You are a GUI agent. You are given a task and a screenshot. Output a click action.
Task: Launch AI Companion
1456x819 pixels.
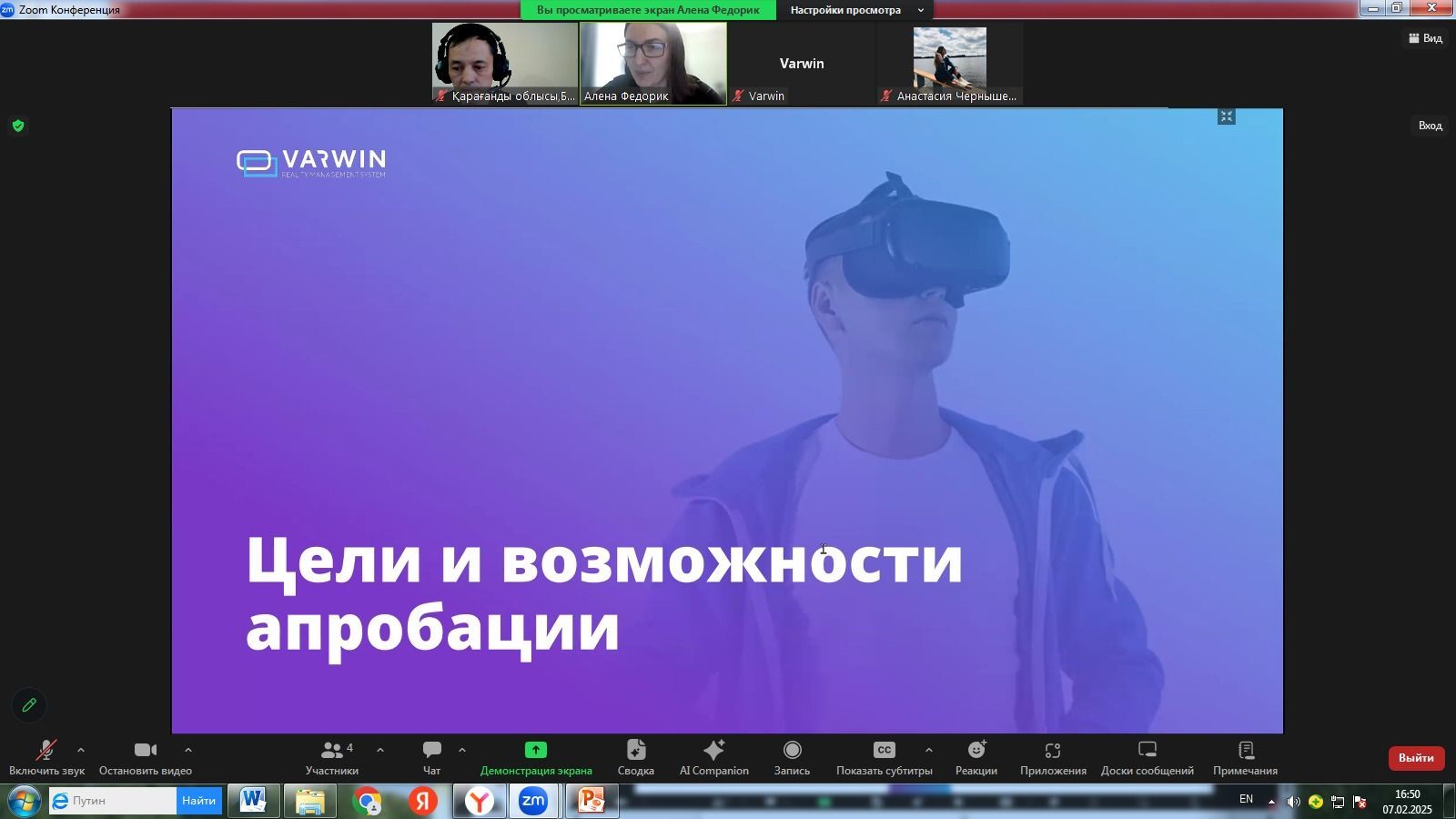(x=713, y=757)
